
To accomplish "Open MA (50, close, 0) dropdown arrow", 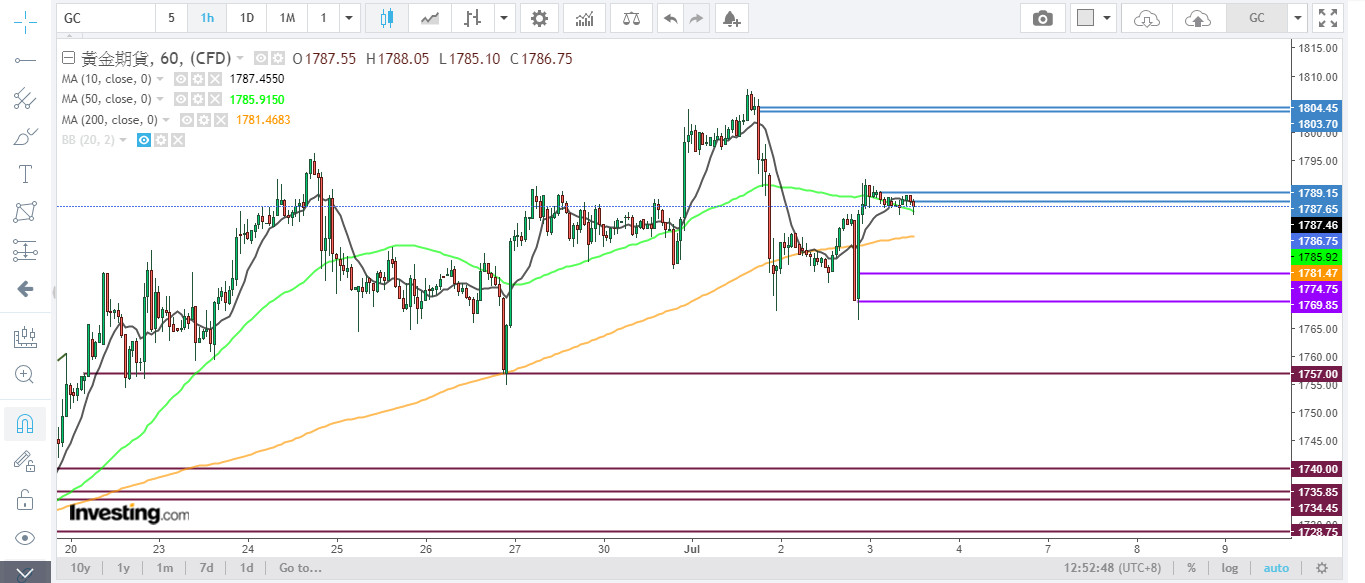I will [160, 99].
